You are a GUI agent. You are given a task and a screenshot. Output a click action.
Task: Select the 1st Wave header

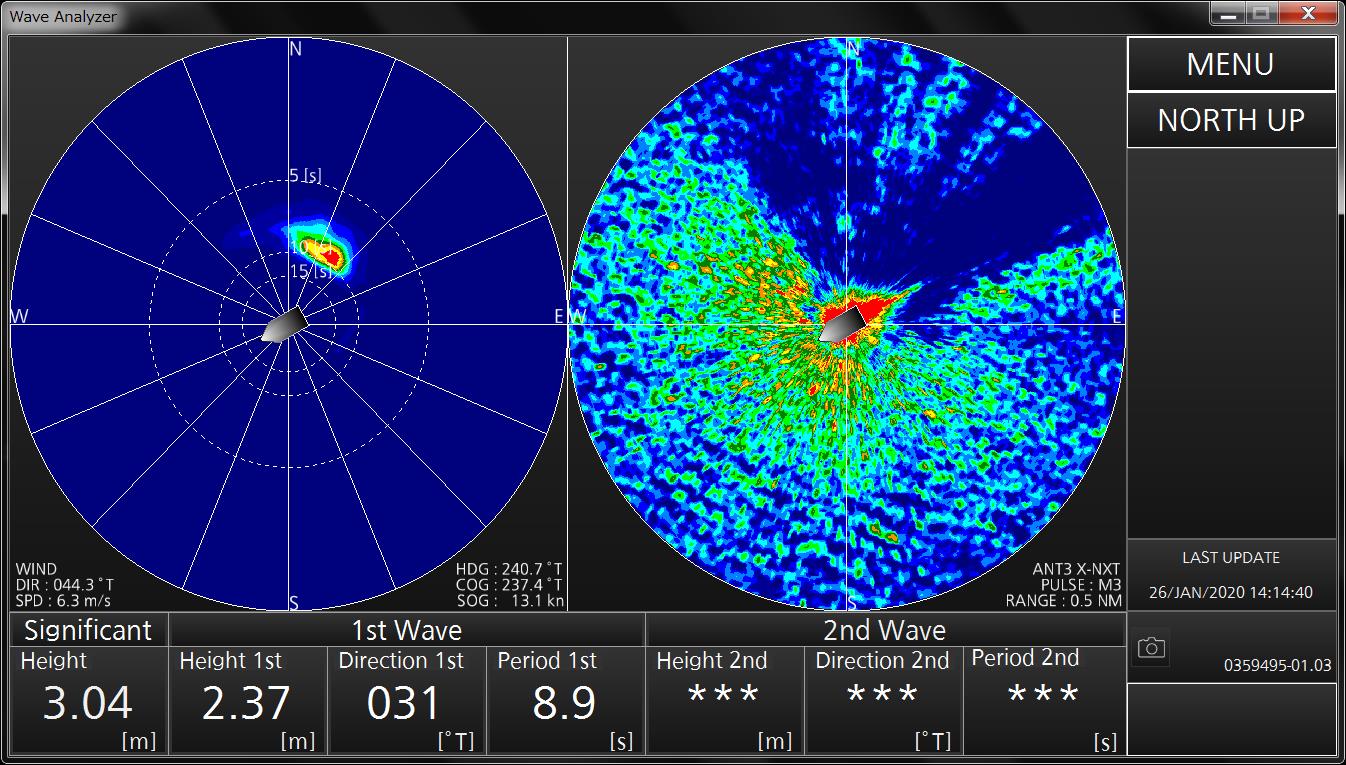coord(406,630)
